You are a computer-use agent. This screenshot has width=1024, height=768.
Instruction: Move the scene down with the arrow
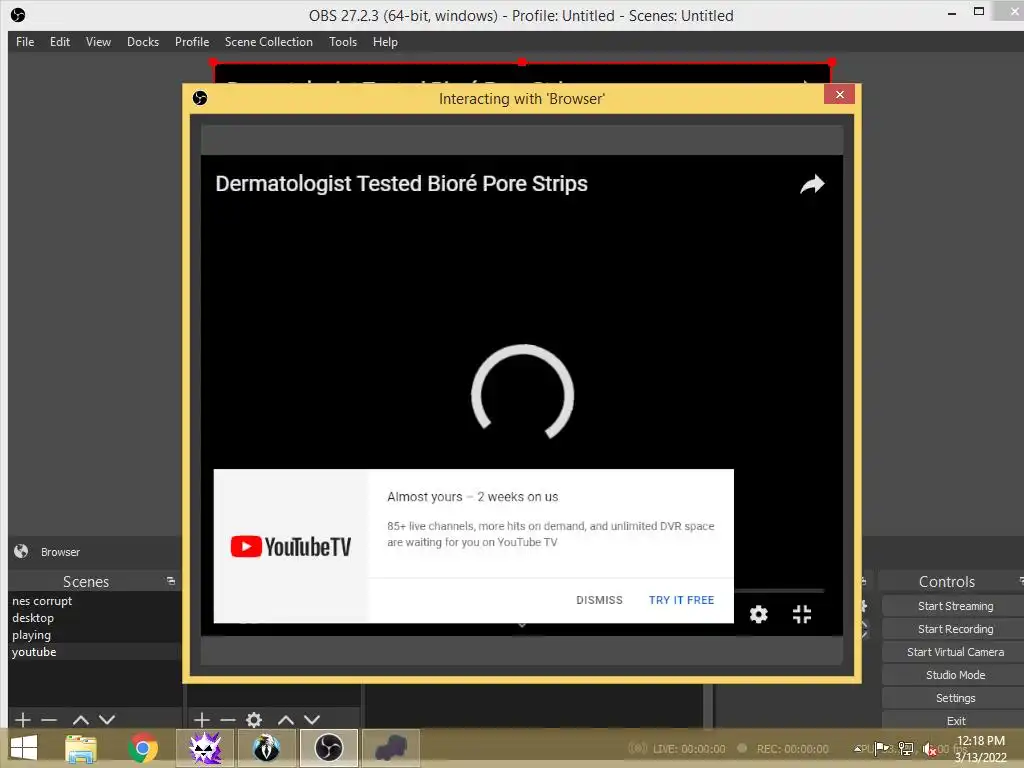[107, 720]
